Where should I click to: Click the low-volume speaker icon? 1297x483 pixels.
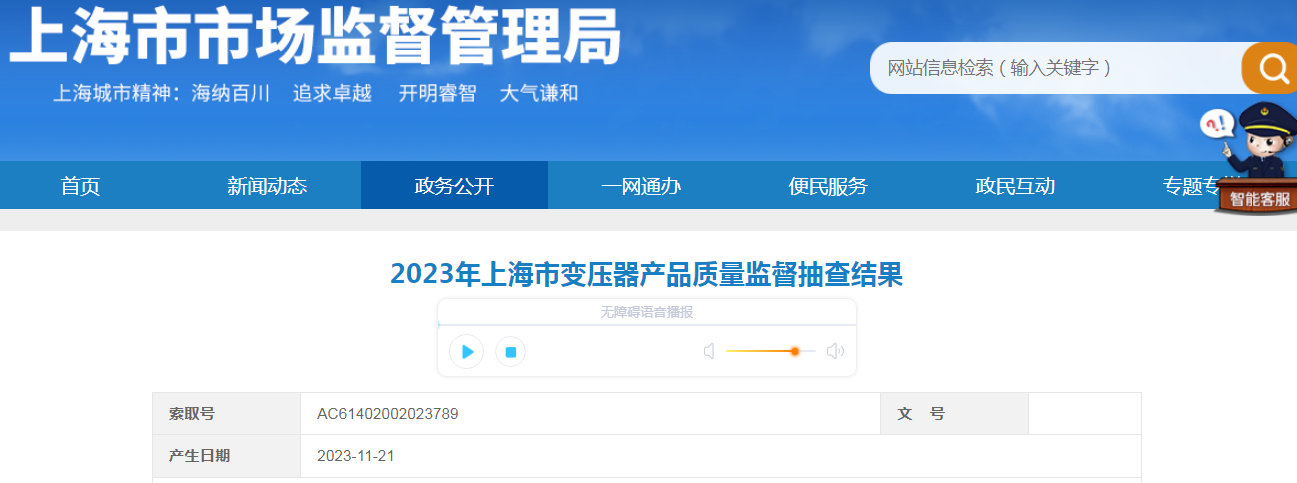pos(709,351)
